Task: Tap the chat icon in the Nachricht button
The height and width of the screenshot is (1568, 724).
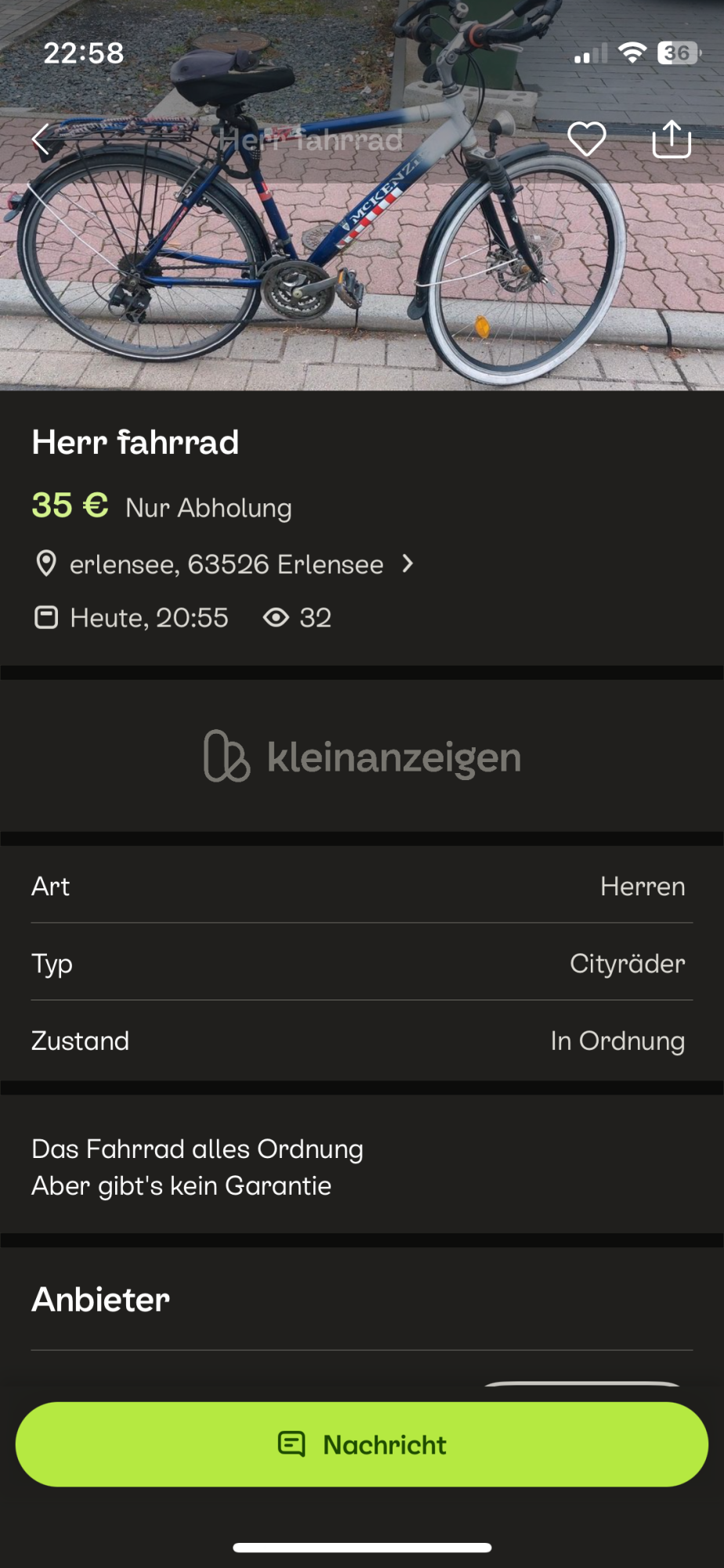Action: 291,1444
